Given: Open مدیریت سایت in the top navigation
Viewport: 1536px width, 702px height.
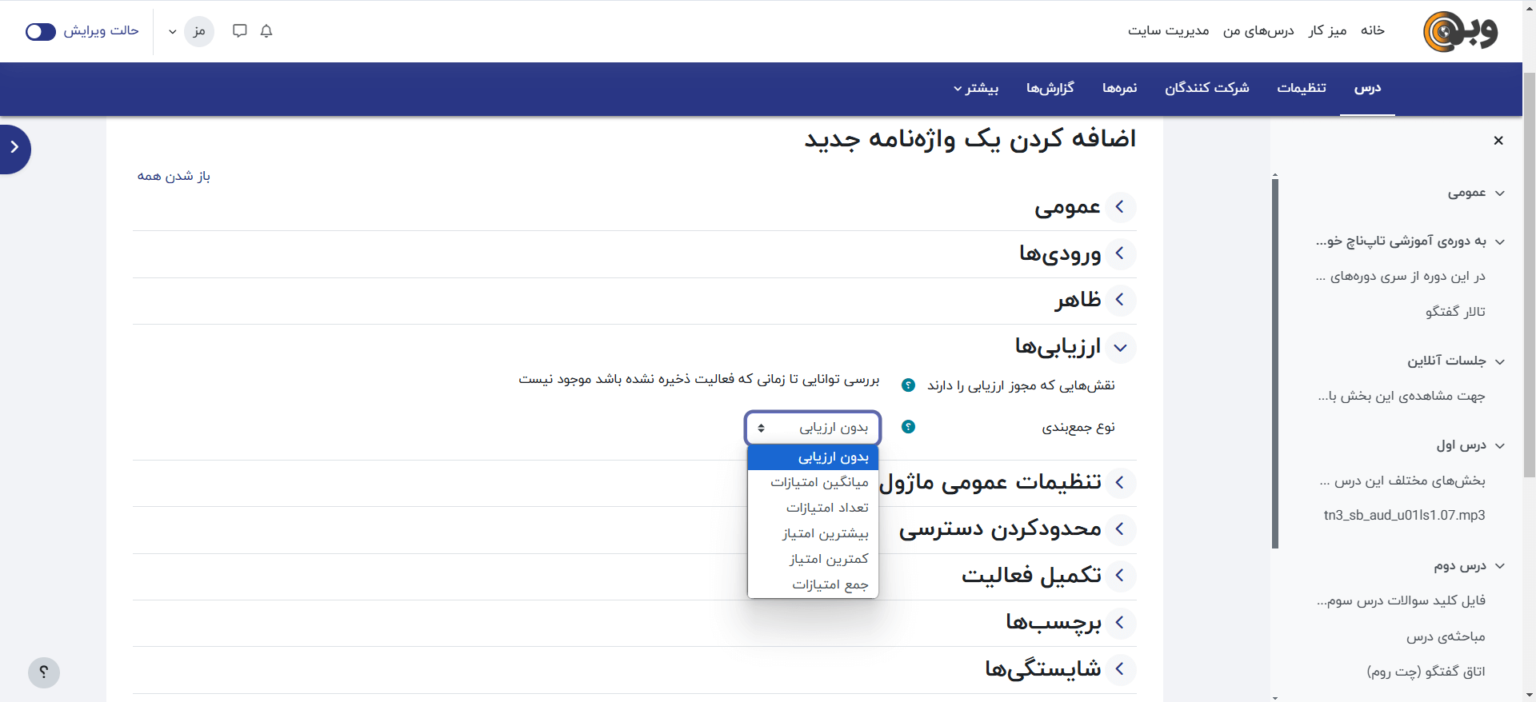Looking at the screenshot, I should tap(1168, 31).
